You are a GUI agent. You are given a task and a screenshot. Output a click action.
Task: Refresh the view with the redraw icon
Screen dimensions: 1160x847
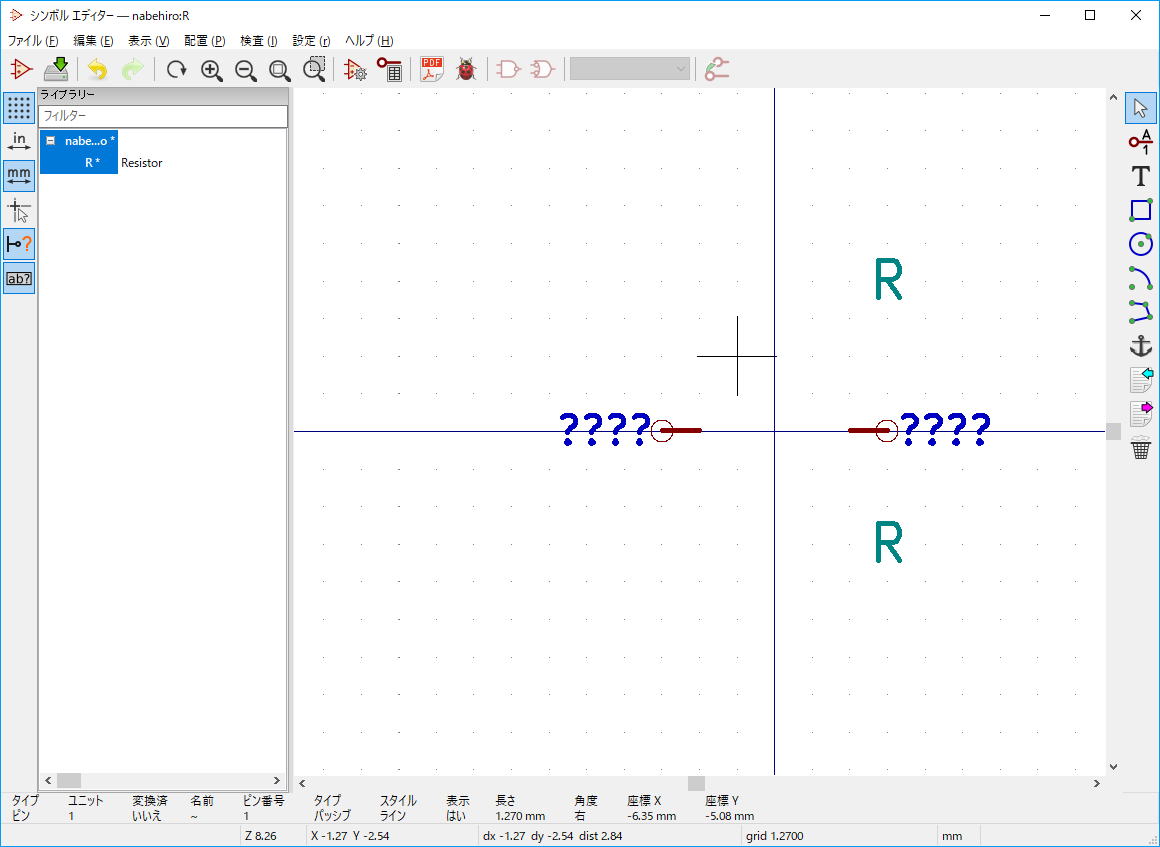176,70
